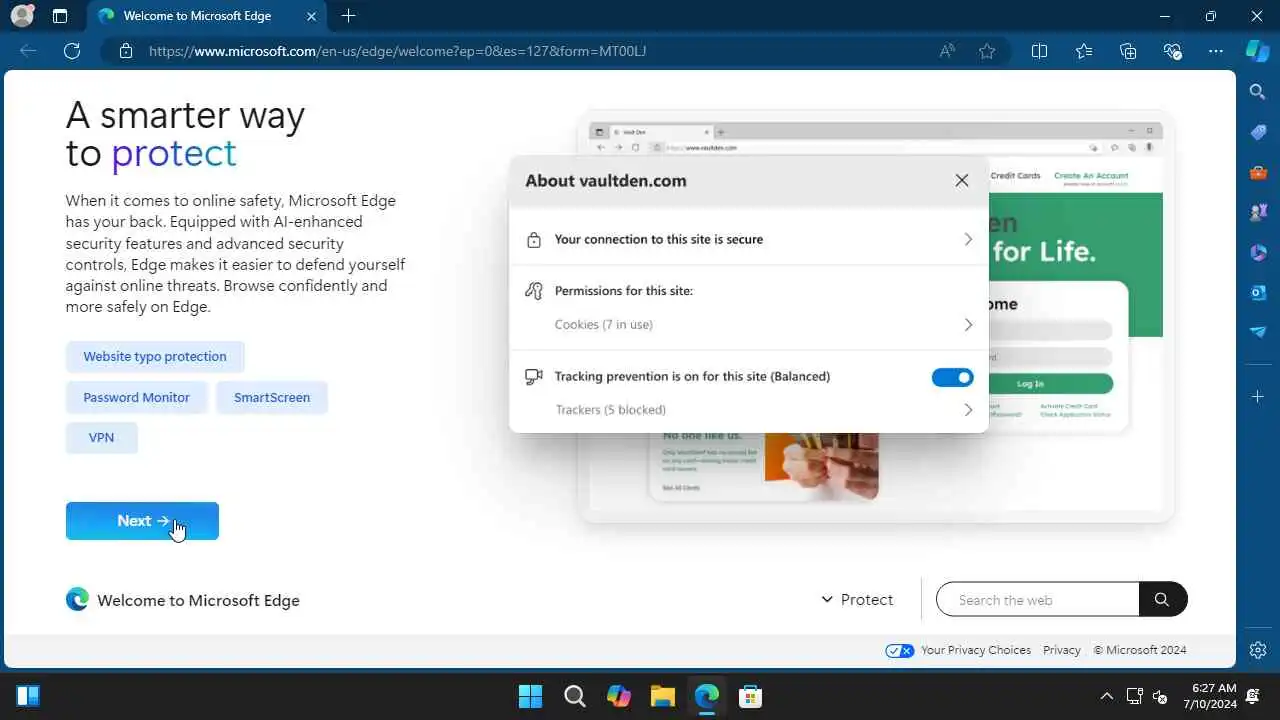Screen dimensions: 1280x720
Task: Select Password Monitor chip
Action: coord(136,398)
